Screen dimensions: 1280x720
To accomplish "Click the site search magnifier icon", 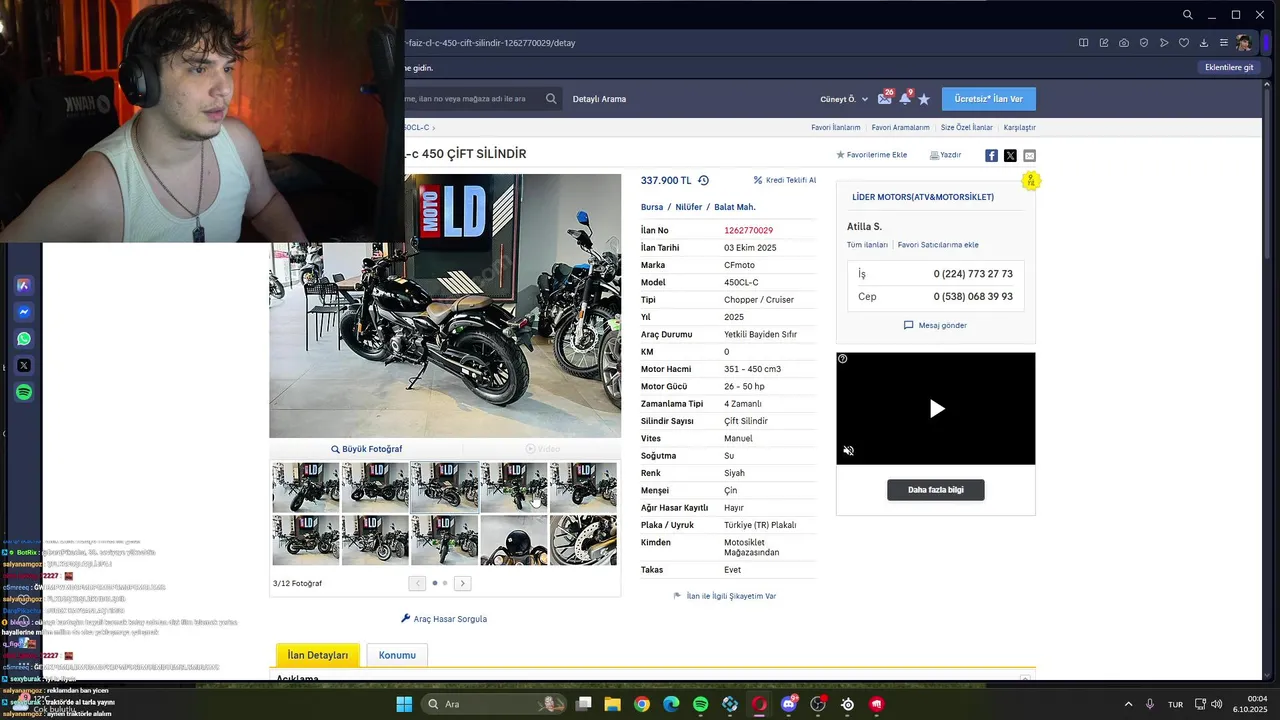I will tap(551, 99).
